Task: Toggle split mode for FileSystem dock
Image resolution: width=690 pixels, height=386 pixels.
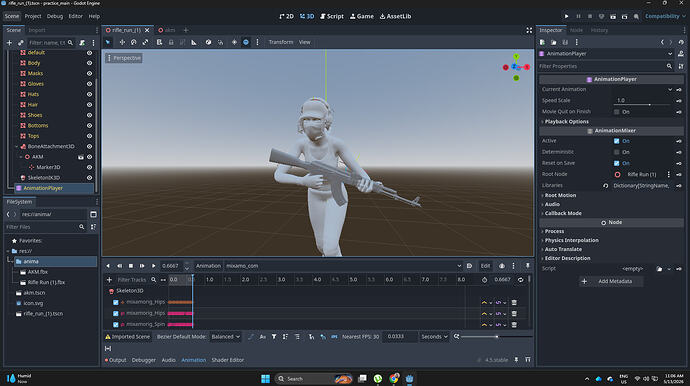Action: [x=93, y=214]
